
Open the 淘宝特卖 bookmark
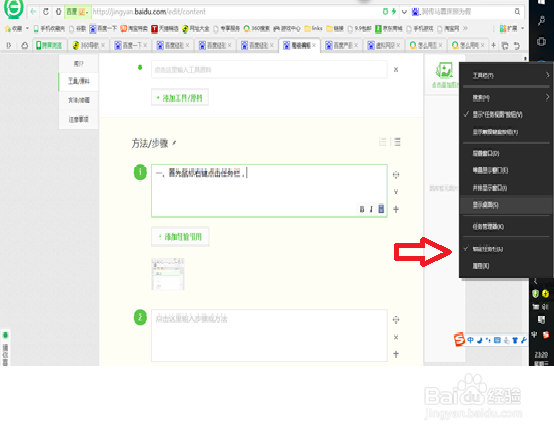click(x=134, y=29)
